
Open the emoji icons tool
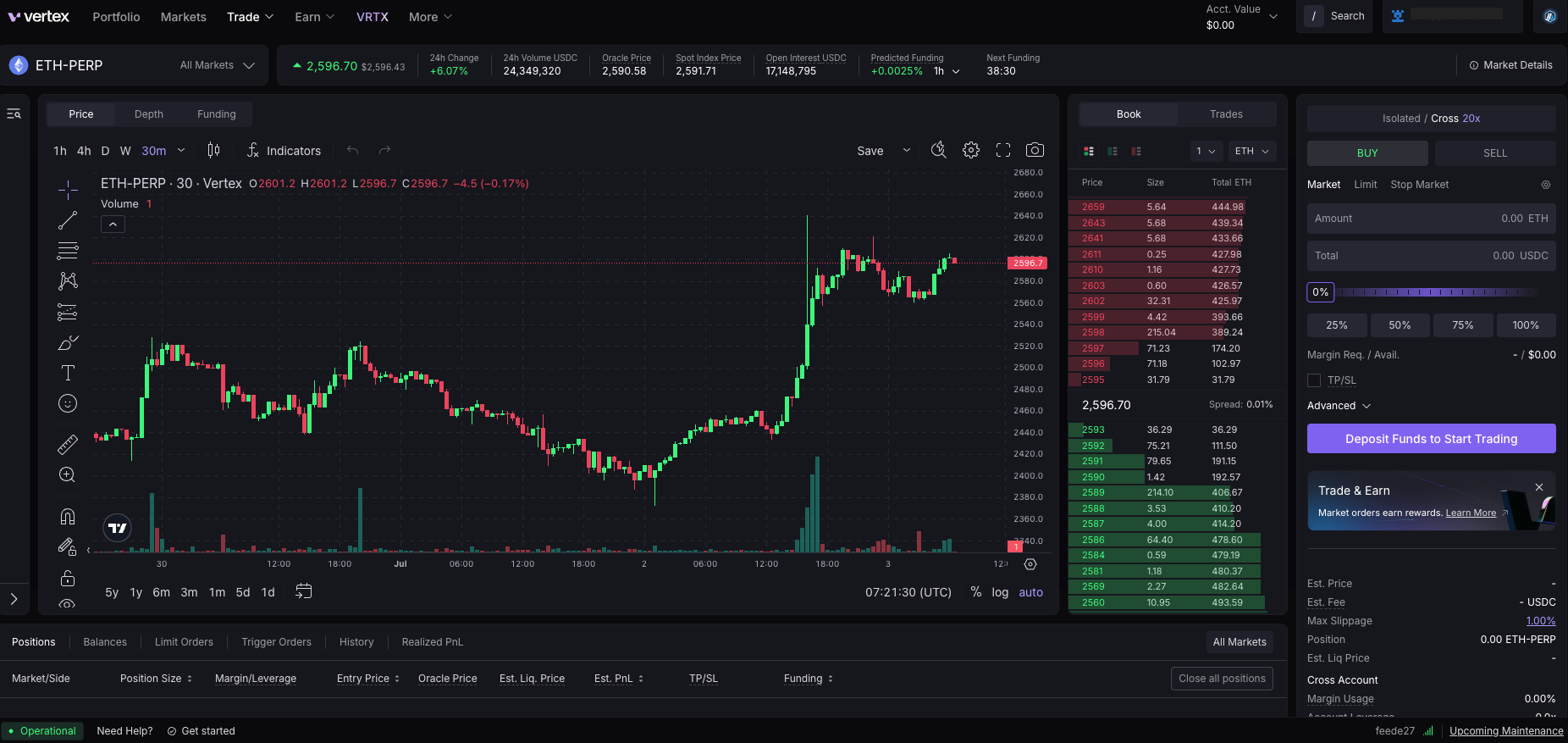point(68,403)
